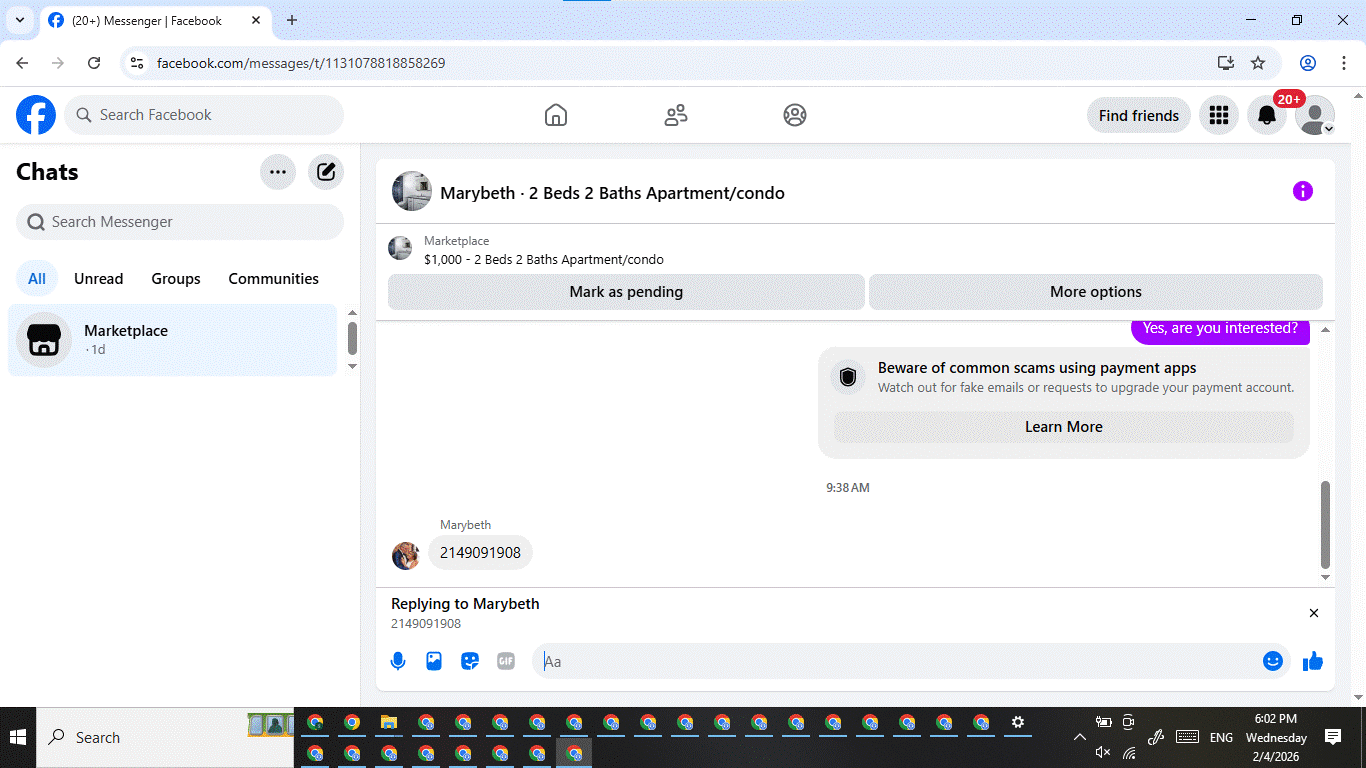This screenshot has width=1366, height=768.
Task: Open the tab search dropdown arrow
Action: coord(19,20)
